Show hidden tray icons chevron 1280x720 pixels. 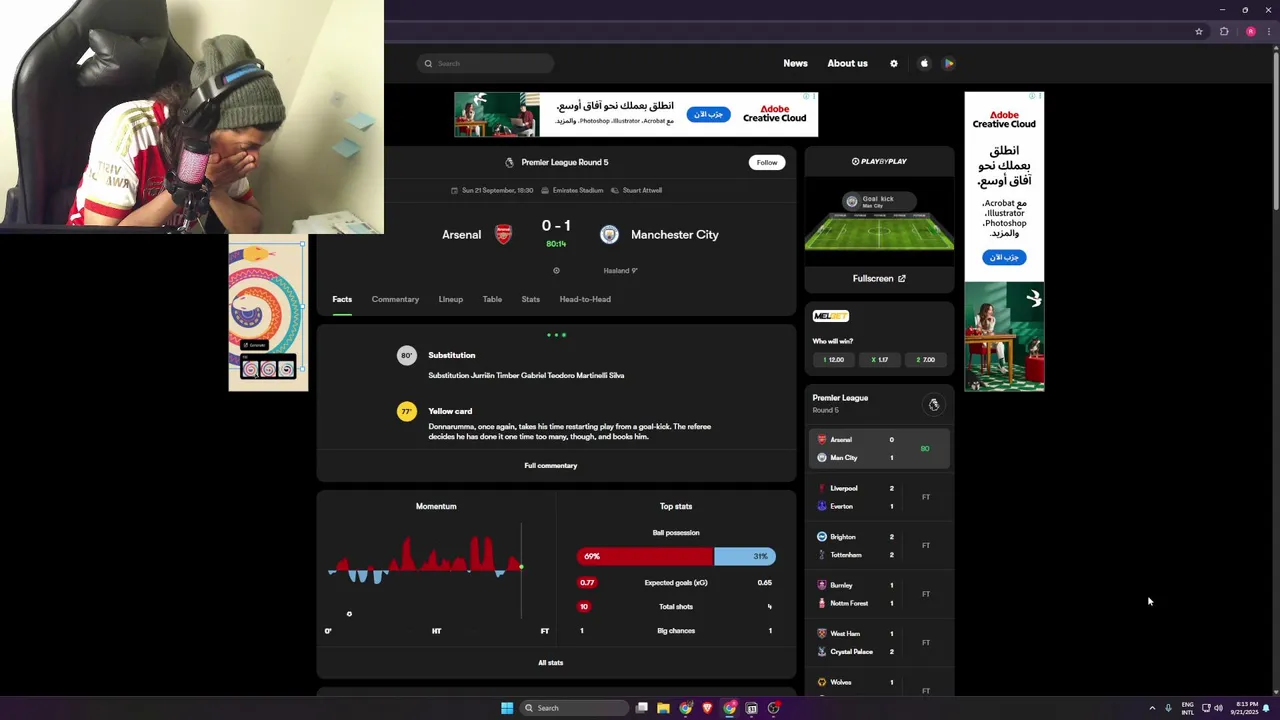[1152, 708]
